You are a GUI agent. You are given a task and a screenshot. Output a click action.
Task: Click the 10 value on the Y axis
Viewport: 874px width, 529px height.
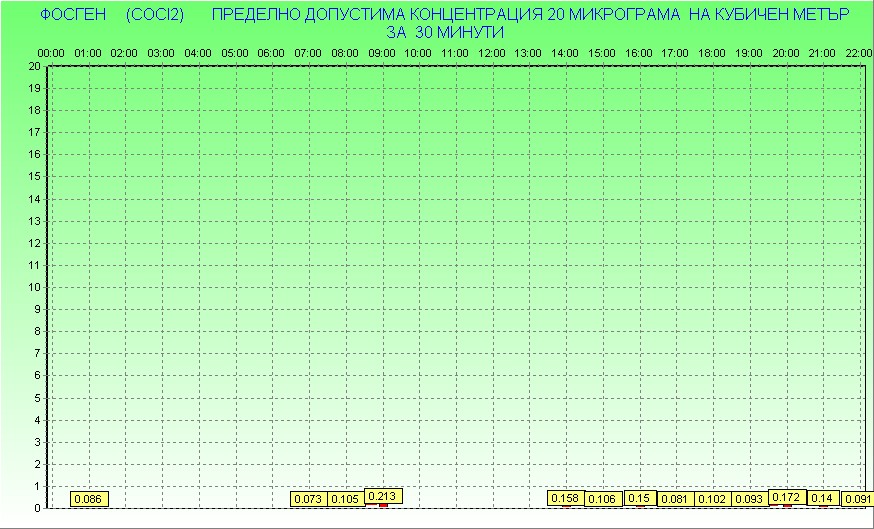click(x=35, y=287)
